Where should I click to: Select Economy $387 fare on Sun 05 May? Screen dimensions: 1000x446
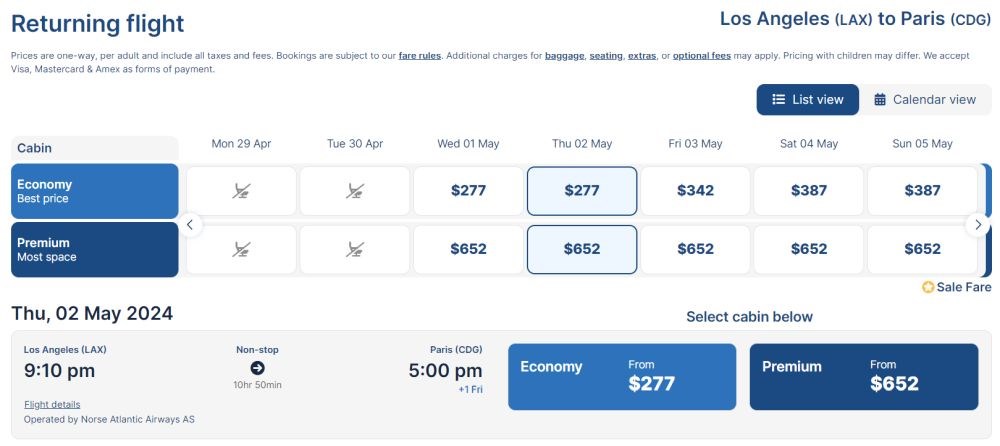click(922, 191)
